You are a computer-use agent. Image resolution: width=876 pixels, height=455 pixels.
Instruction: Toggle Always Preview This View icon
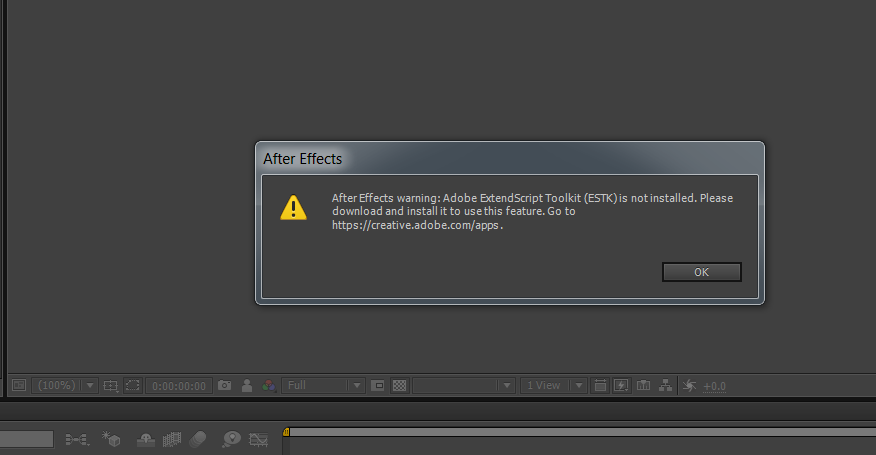19,386
